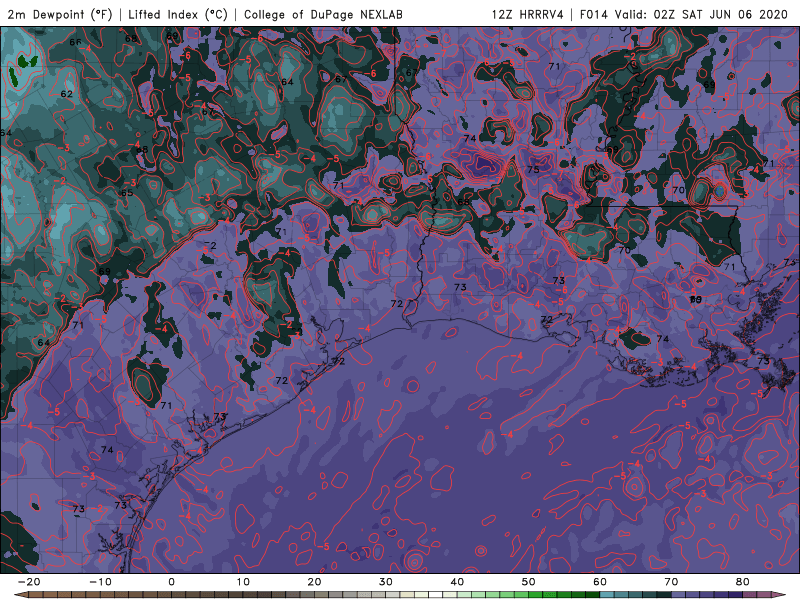Click the 40 label on the color scale
800x600 pixels.
[x=457, y=582]
